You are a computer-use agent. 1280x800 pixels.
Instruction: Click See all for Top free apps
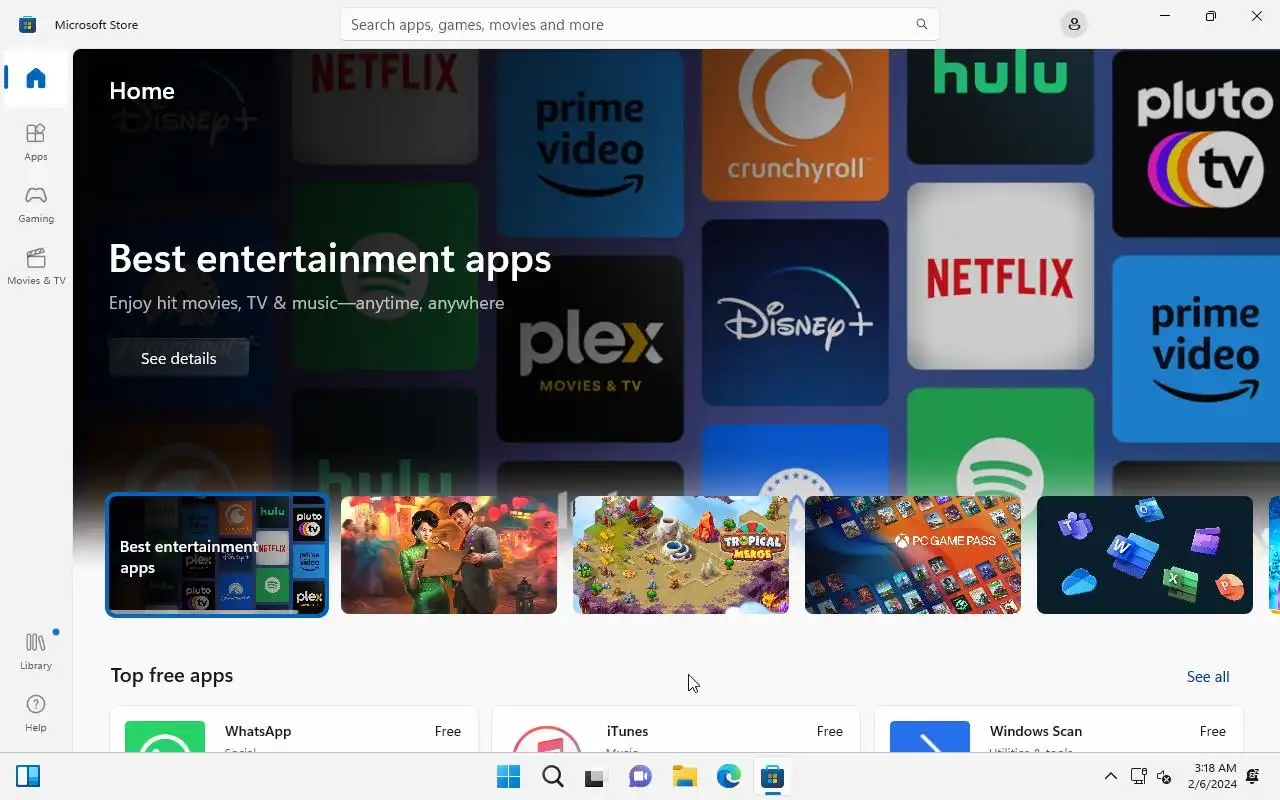tap(1208, 677)
